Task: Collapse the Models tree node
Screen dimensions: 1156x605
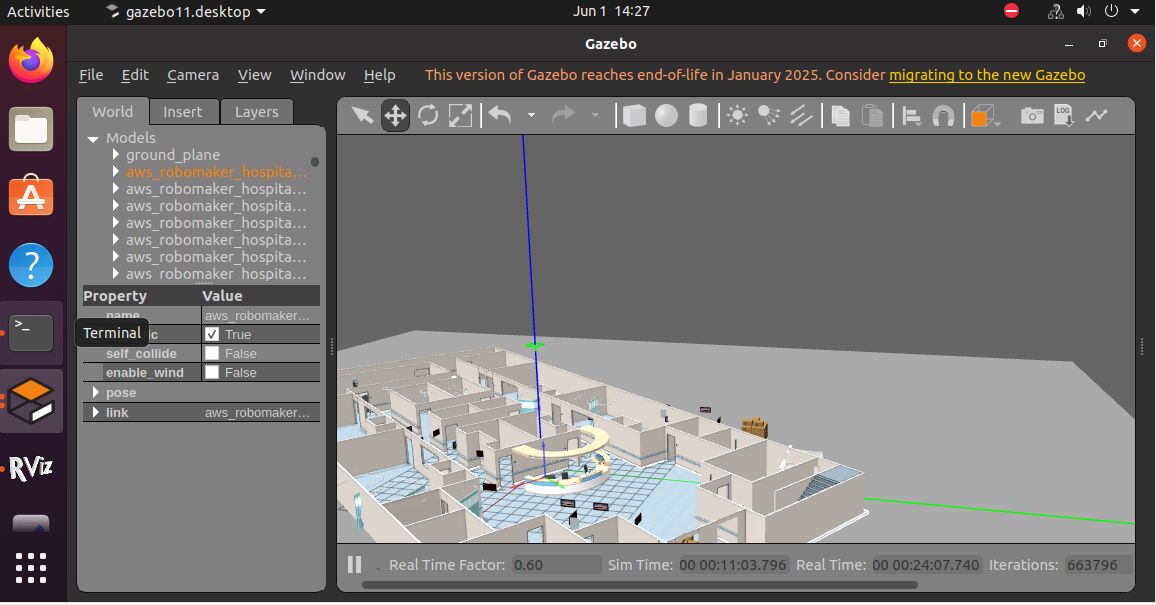Action: [x=93, y=139]
